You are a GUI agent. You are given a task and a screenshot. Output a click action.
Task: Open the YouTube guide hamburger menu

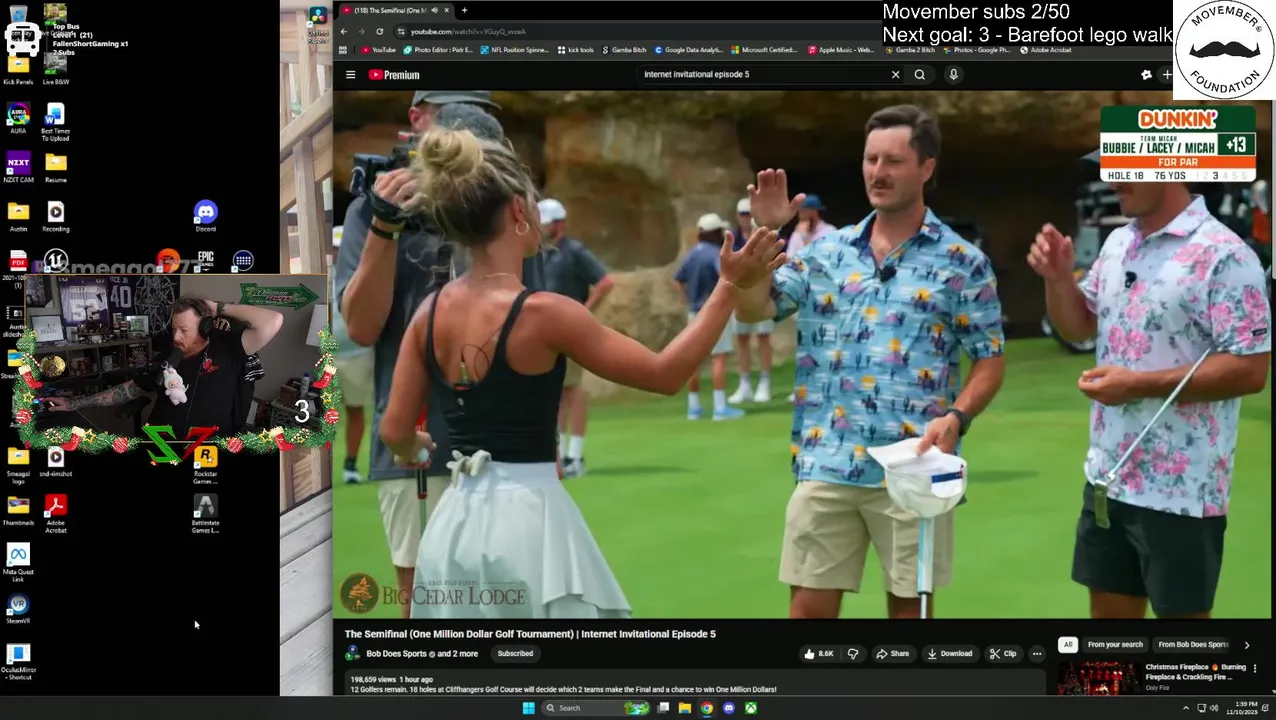coord(351,75)
